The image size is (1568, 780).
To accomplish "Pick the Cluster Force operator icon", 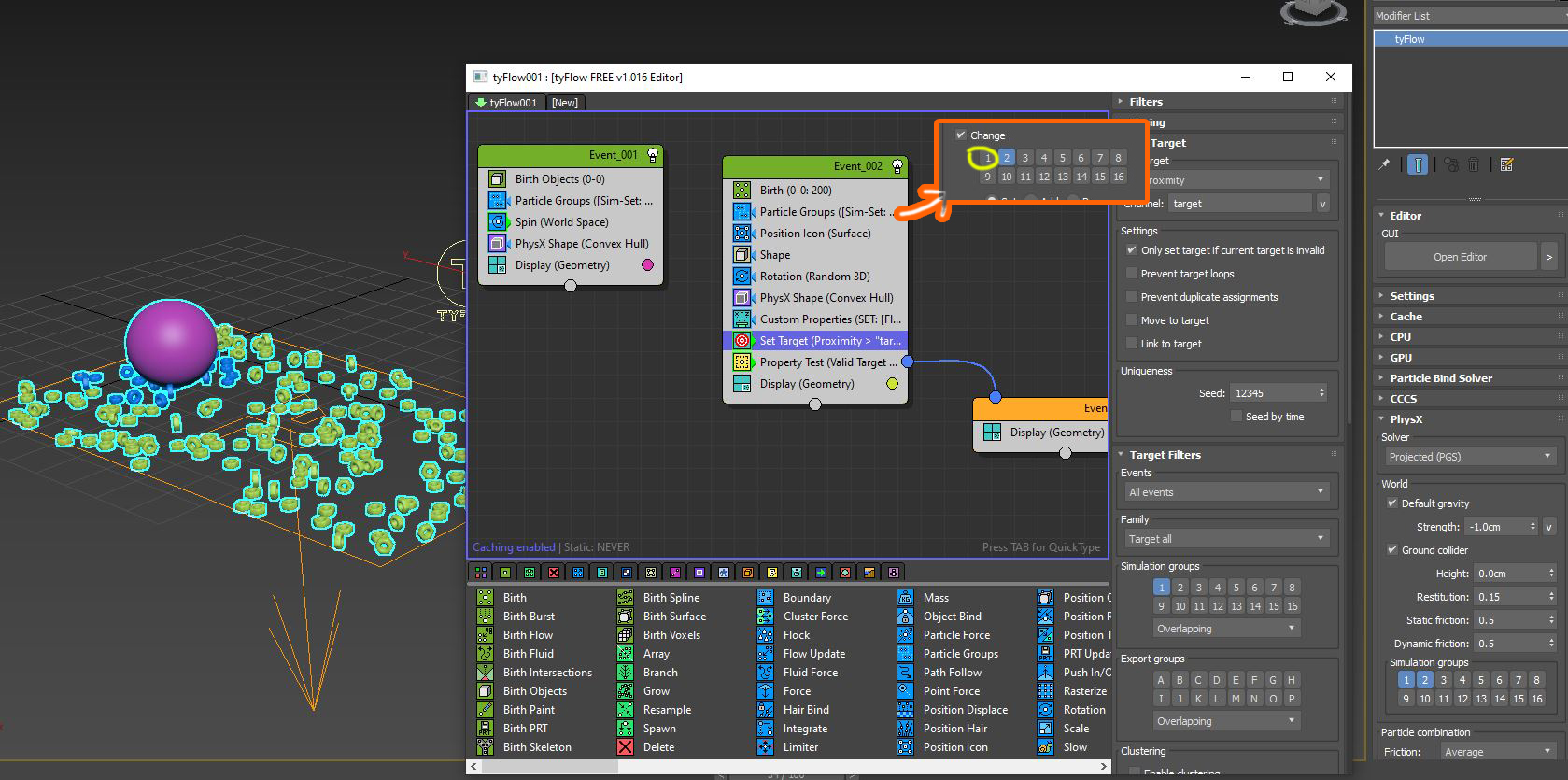I will tap(765, 617).
